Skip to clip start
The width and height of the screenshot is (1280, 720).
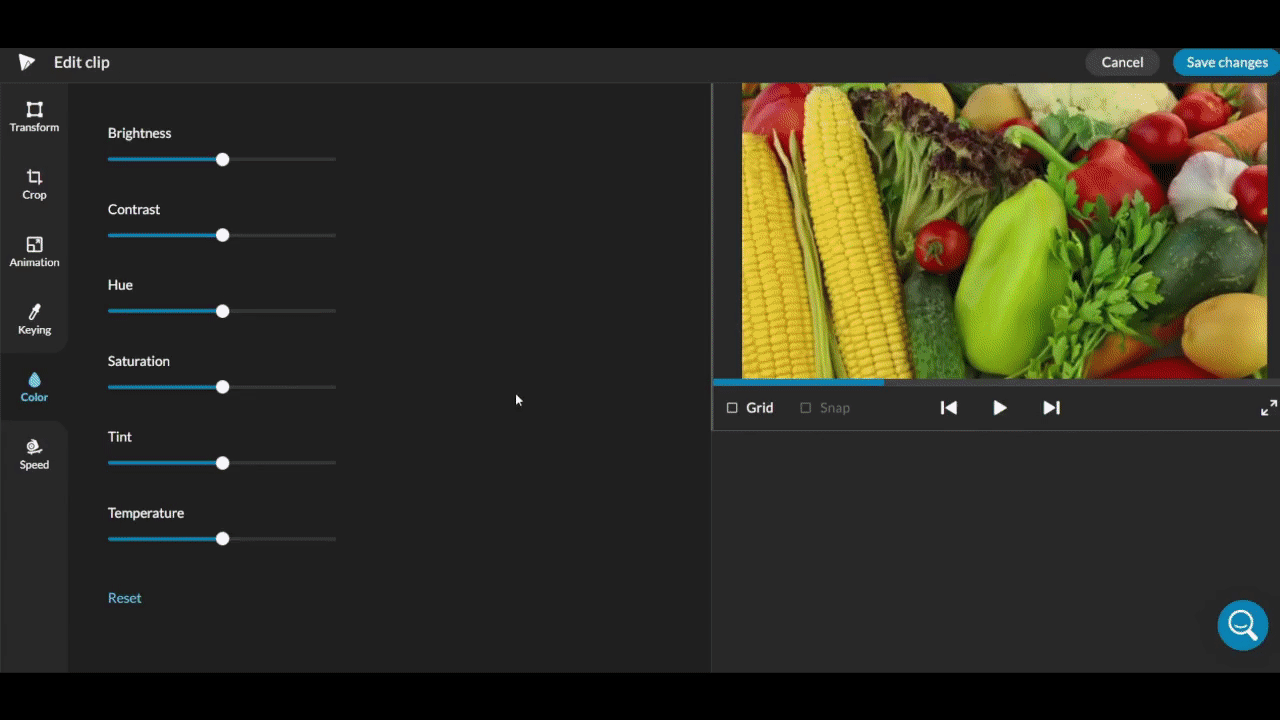pos(948,408)
